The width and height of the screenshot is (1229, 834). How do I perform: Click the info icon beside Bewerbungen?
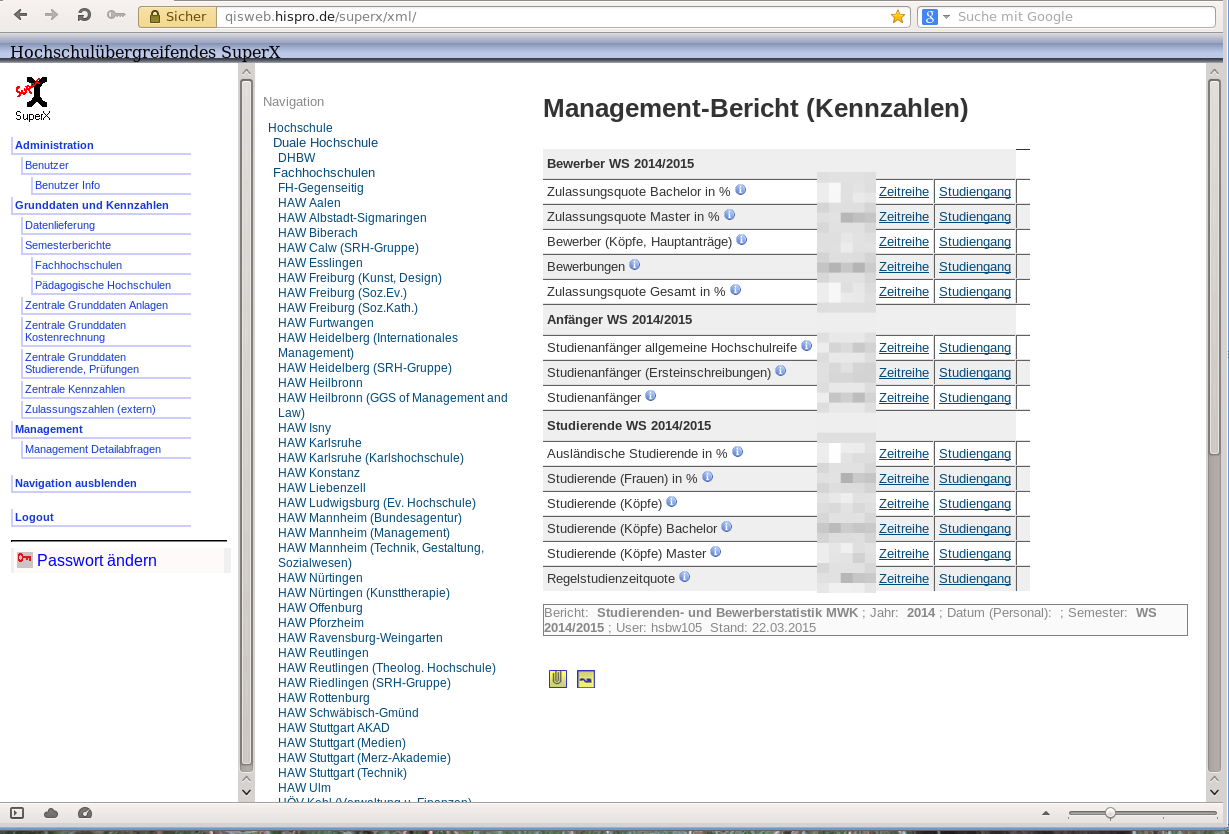pyautogui.click(x=634, y=265)
